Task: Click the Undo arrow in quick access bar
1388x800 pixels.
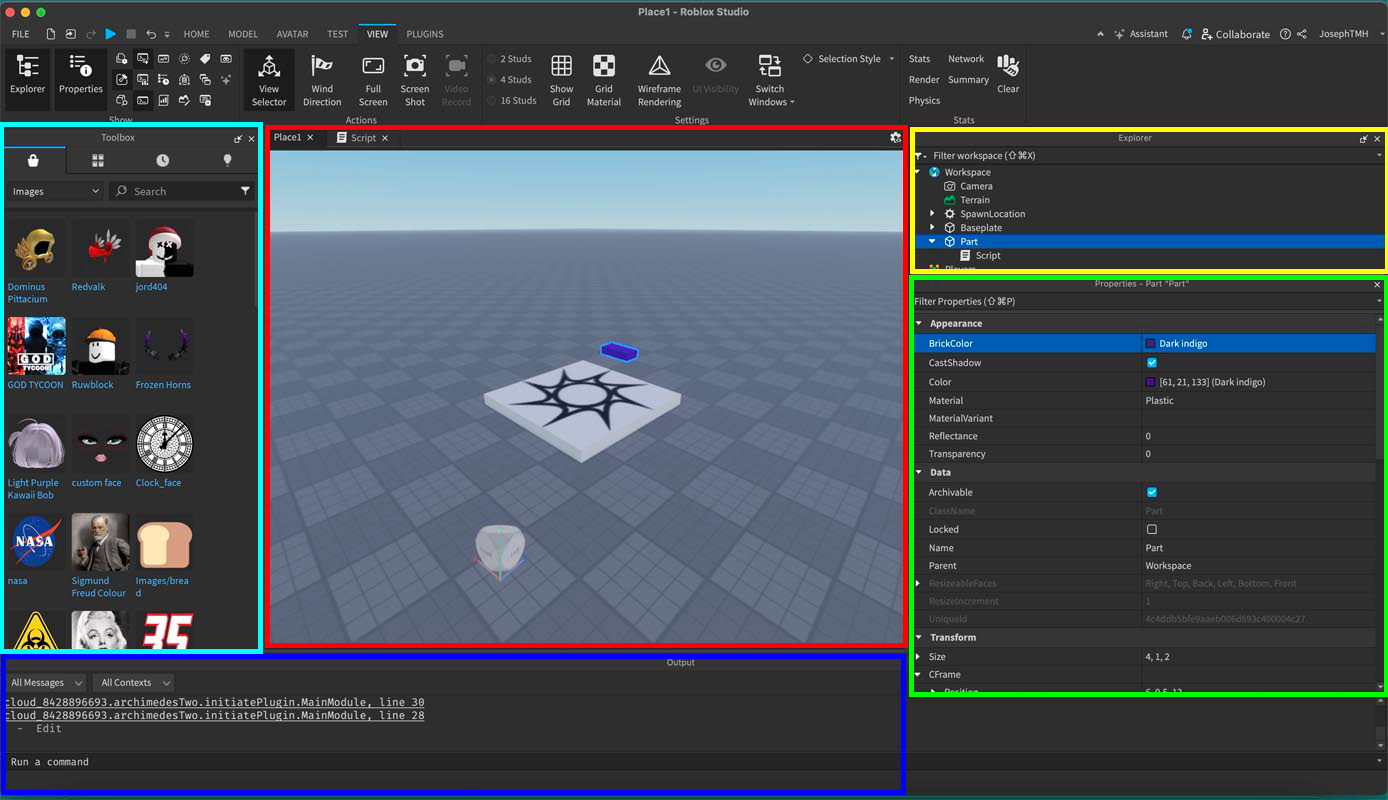Action: point(151,34)
